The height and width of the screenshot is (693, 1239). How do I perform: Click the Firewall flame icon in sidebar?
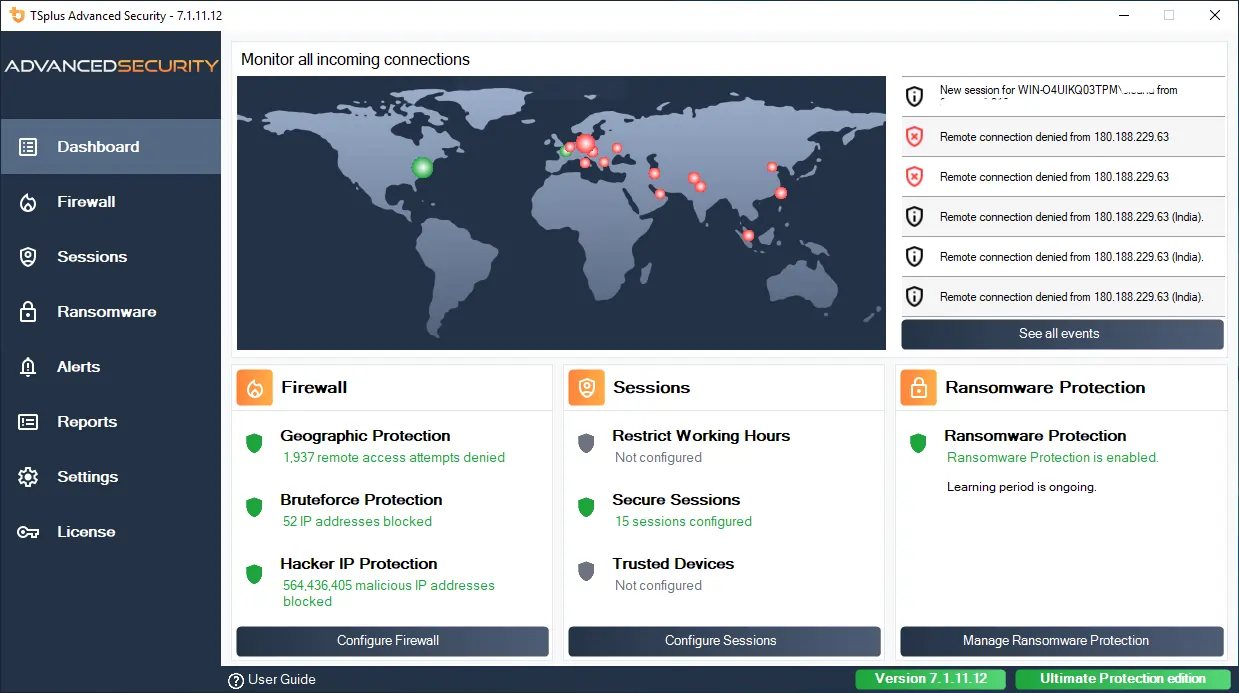click(28, 202)
